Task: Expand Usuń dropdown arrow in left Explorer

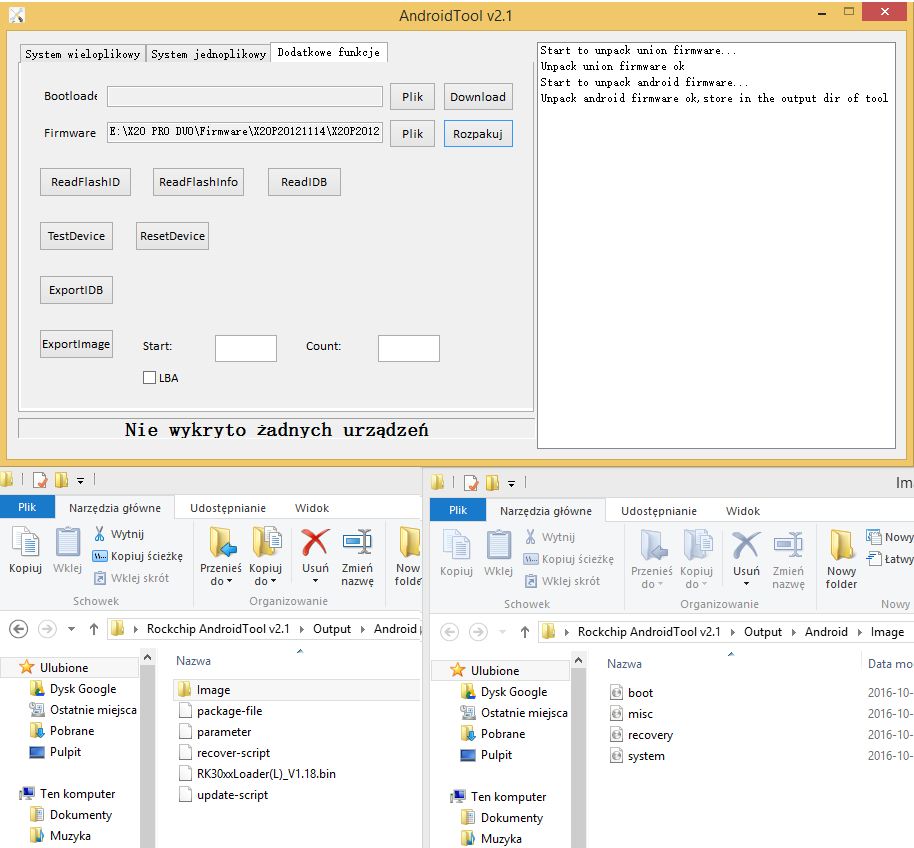Action: click(x=315, y=581)
